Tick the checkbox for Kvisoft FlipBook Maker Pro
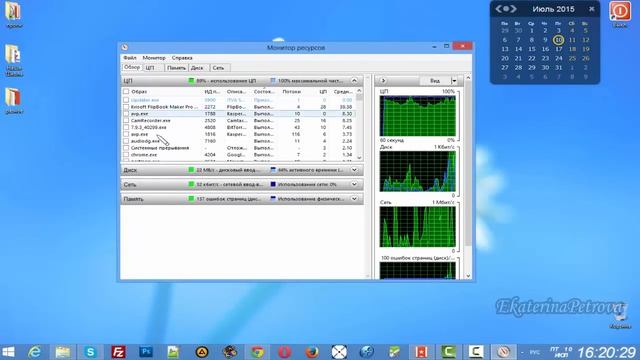The height and width of the screenshot is (360, 640). (126, 107)
